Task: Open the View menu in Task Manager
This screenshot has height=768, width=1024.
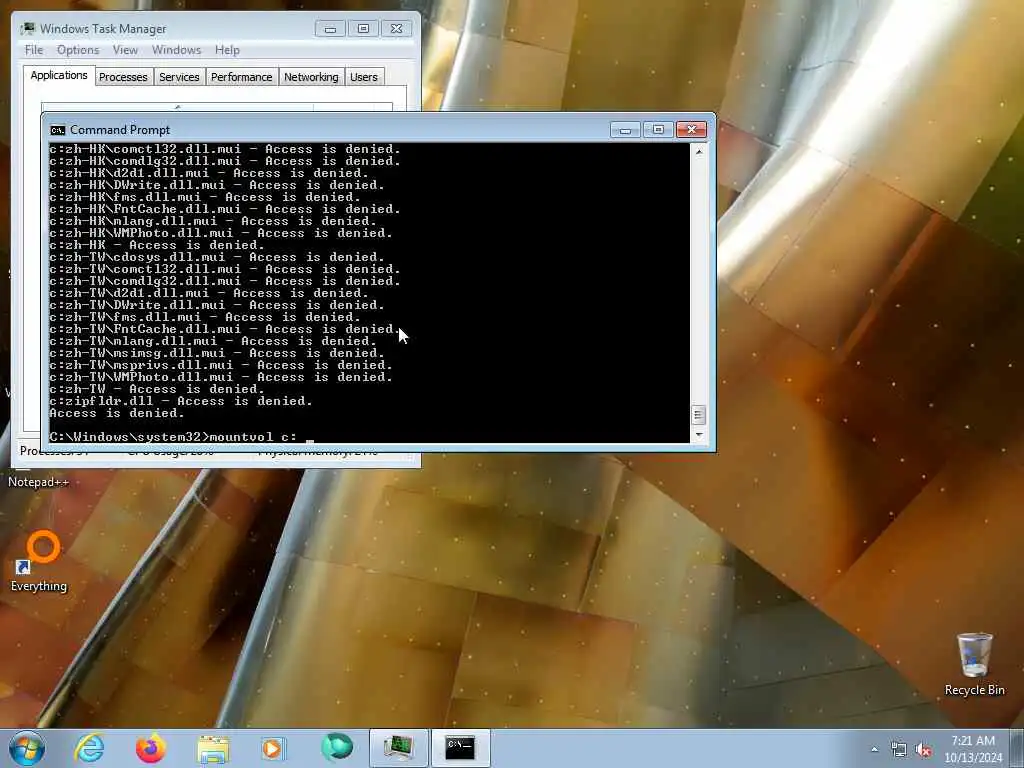Action: pyautogui.click(x=125, y=50)
